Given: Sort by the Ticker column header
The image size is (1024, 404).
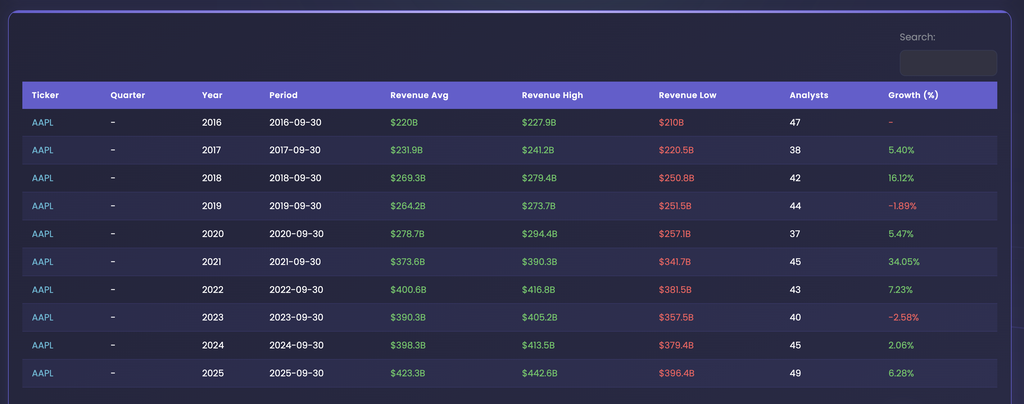Looking at the screenshot, I should click(x=45, y=95).
